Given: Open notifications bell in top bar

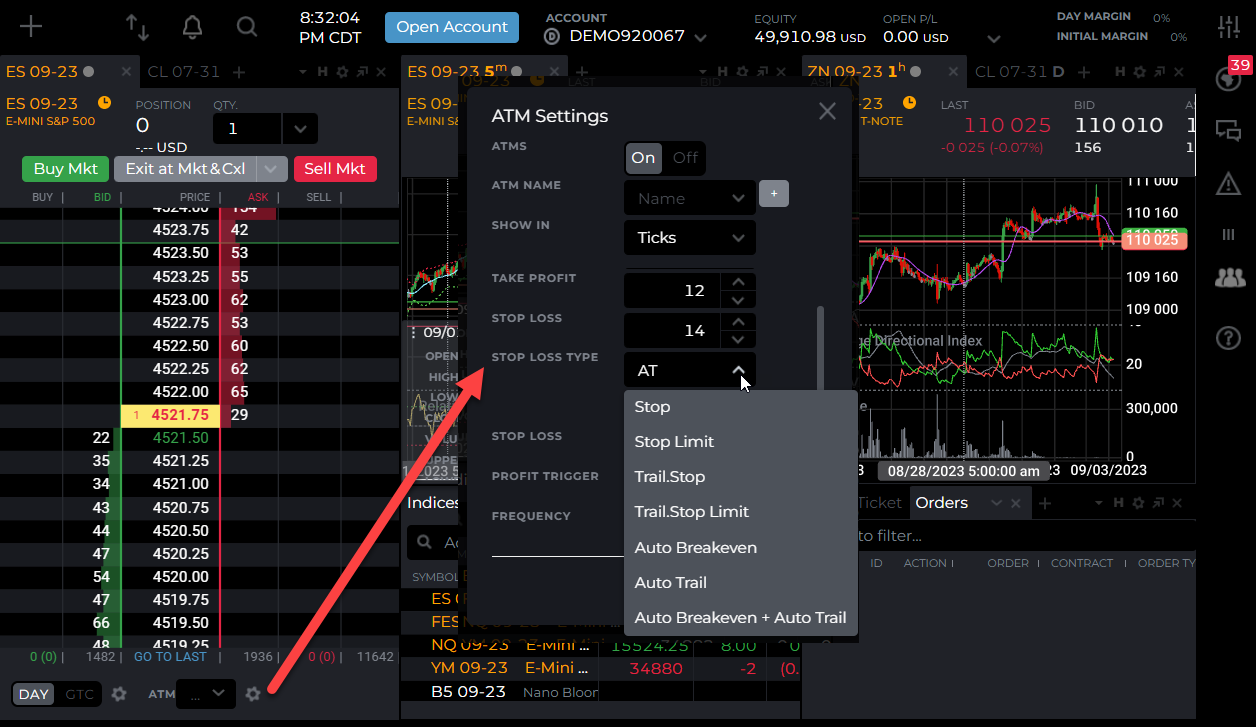Looking at the screenshot, I should pos(191,27).
